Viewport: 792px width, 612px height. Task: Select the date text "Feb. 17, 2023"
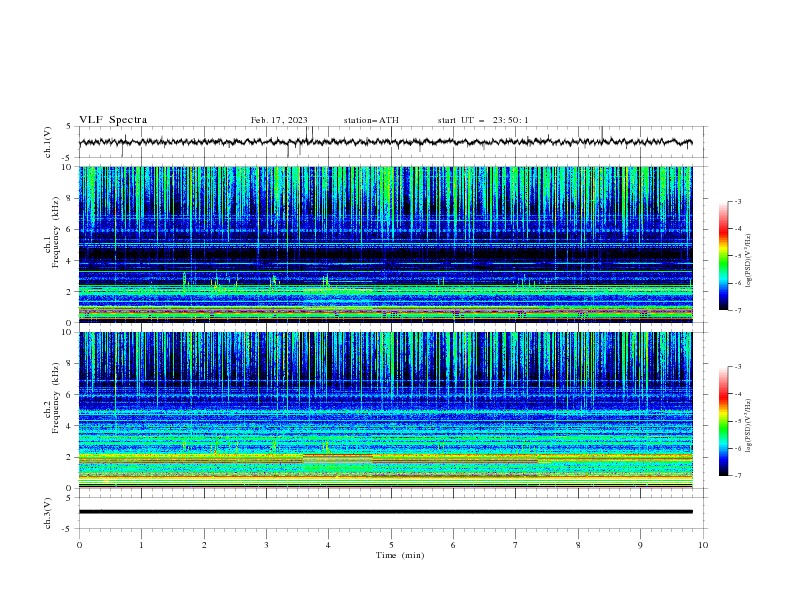279,120
